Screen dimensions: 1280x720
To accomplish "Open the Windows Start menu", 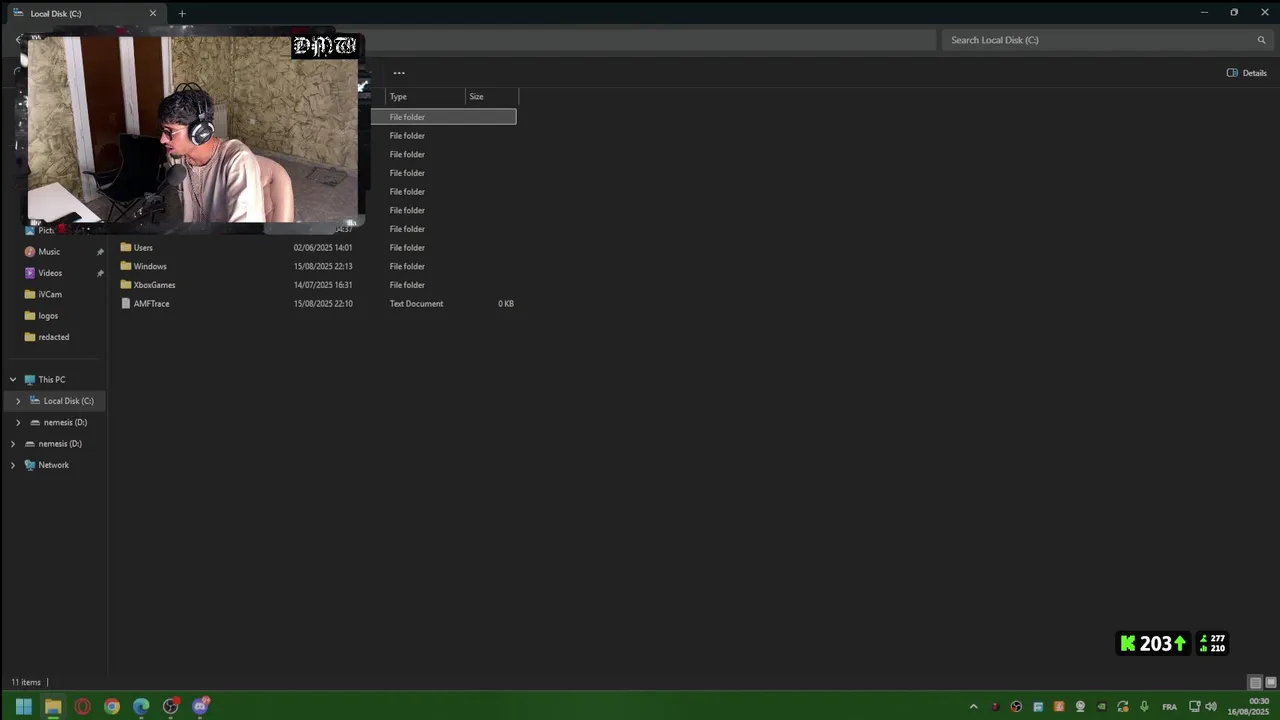I will 24,707.
